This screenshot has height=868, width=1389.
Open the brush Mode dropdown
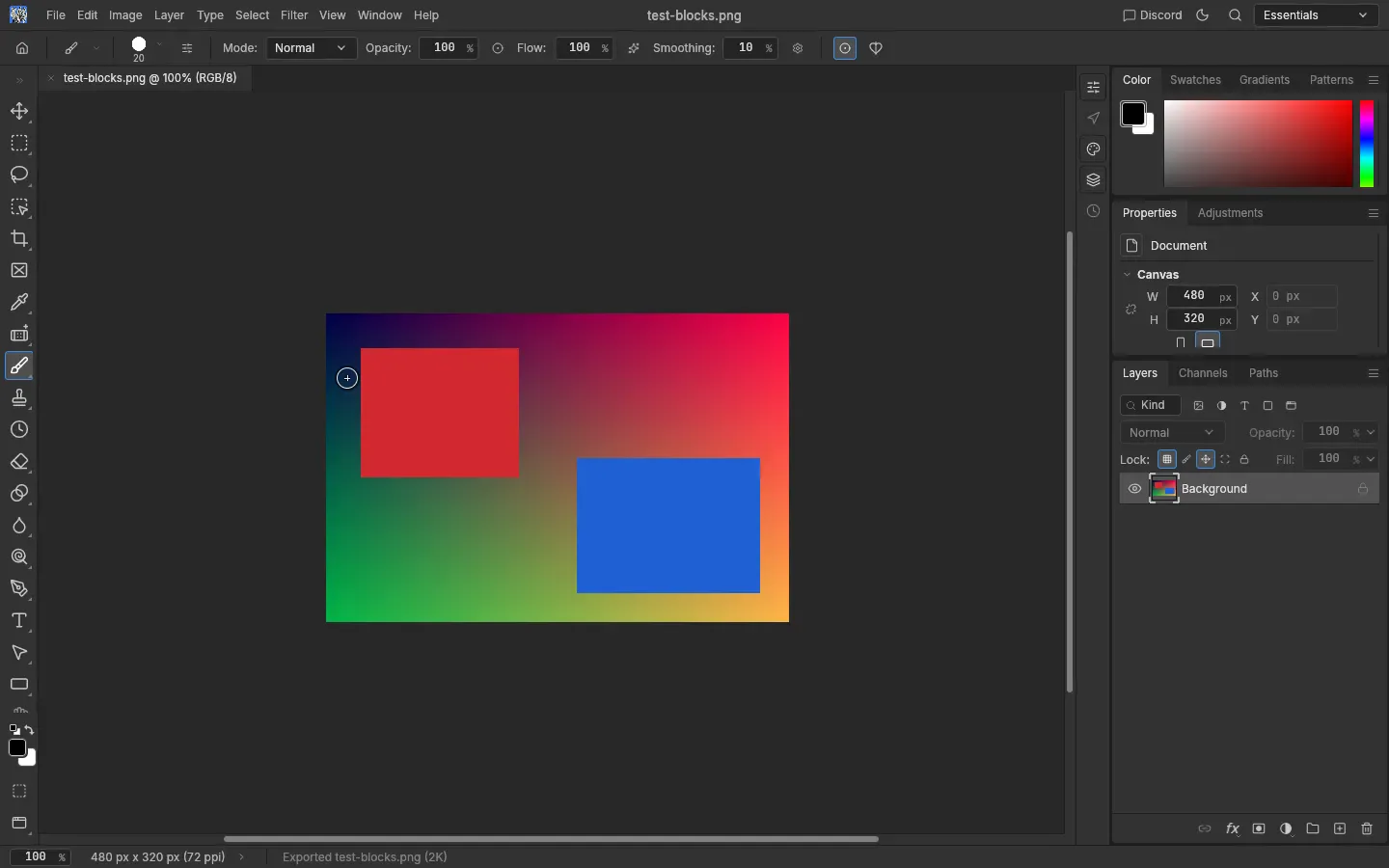(x=311, y=48)
